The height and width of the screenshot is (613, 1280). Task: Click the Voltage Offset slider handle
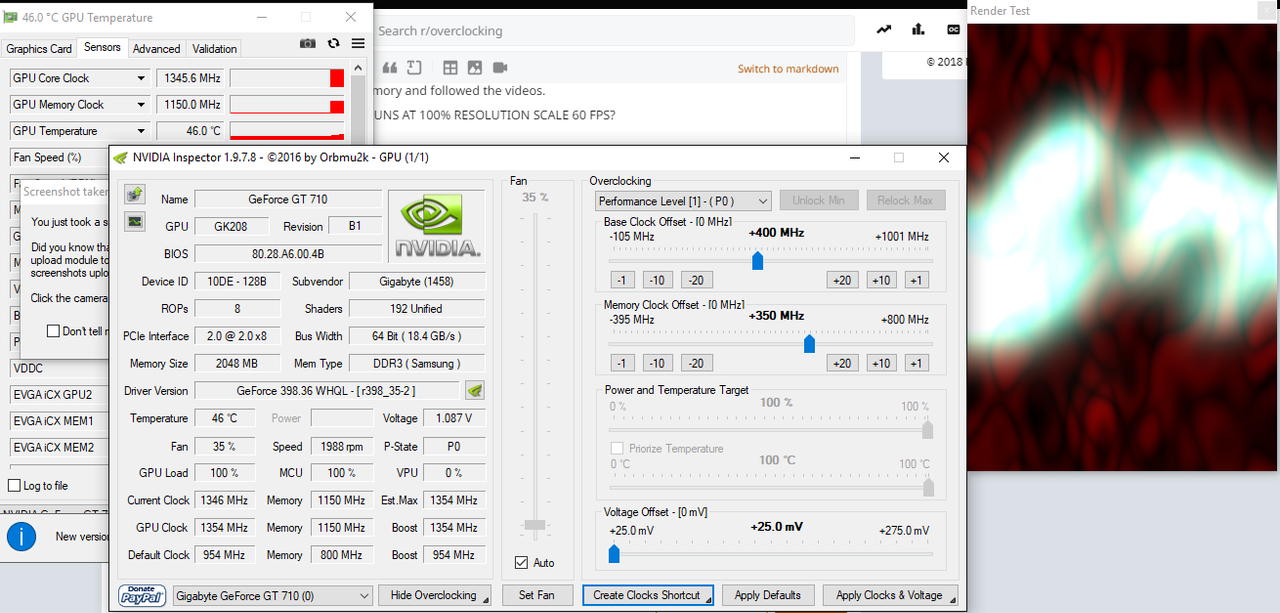(614, 554)
